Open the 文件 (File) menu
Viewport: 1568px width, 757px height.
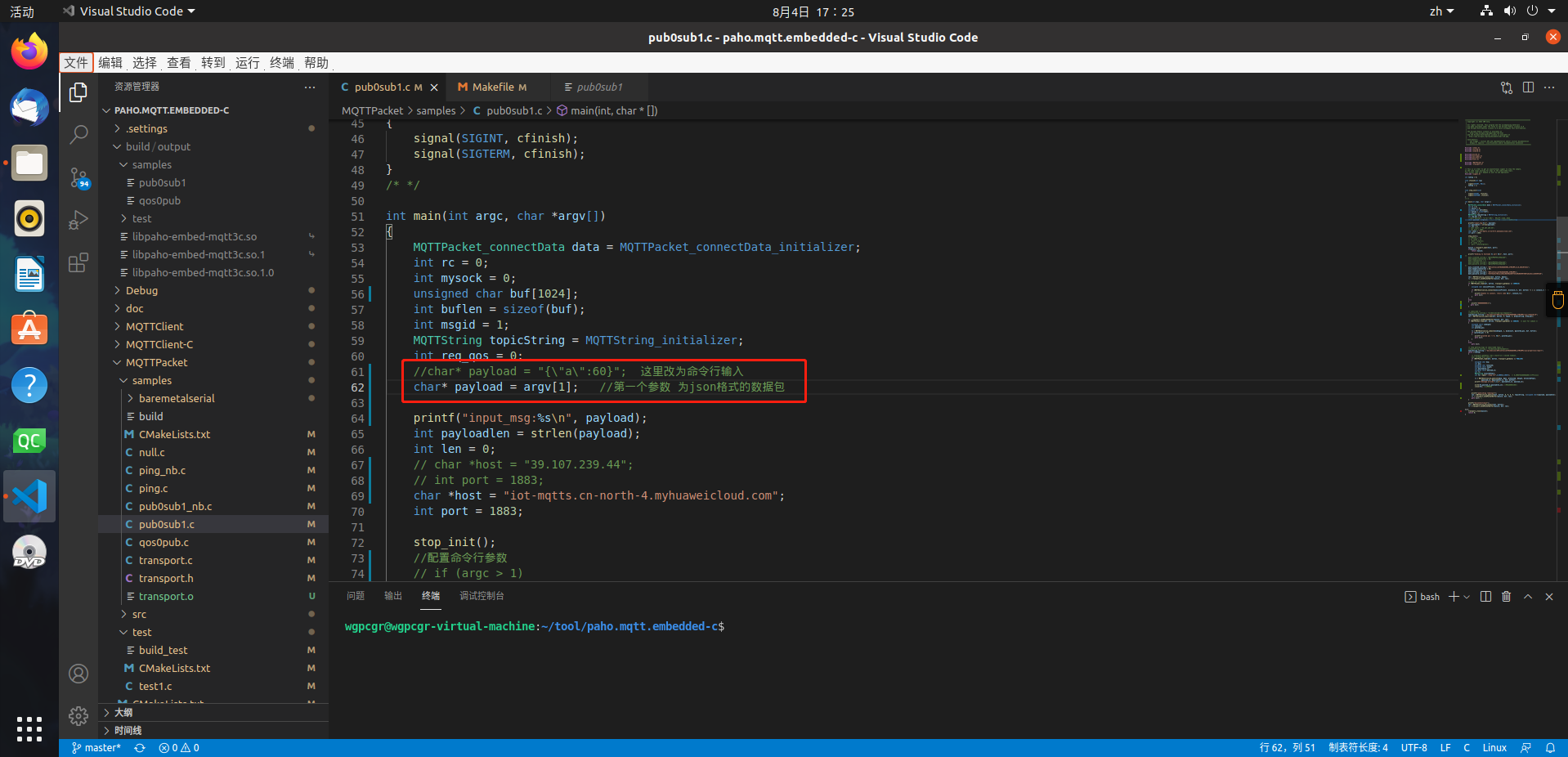(76, 63)
